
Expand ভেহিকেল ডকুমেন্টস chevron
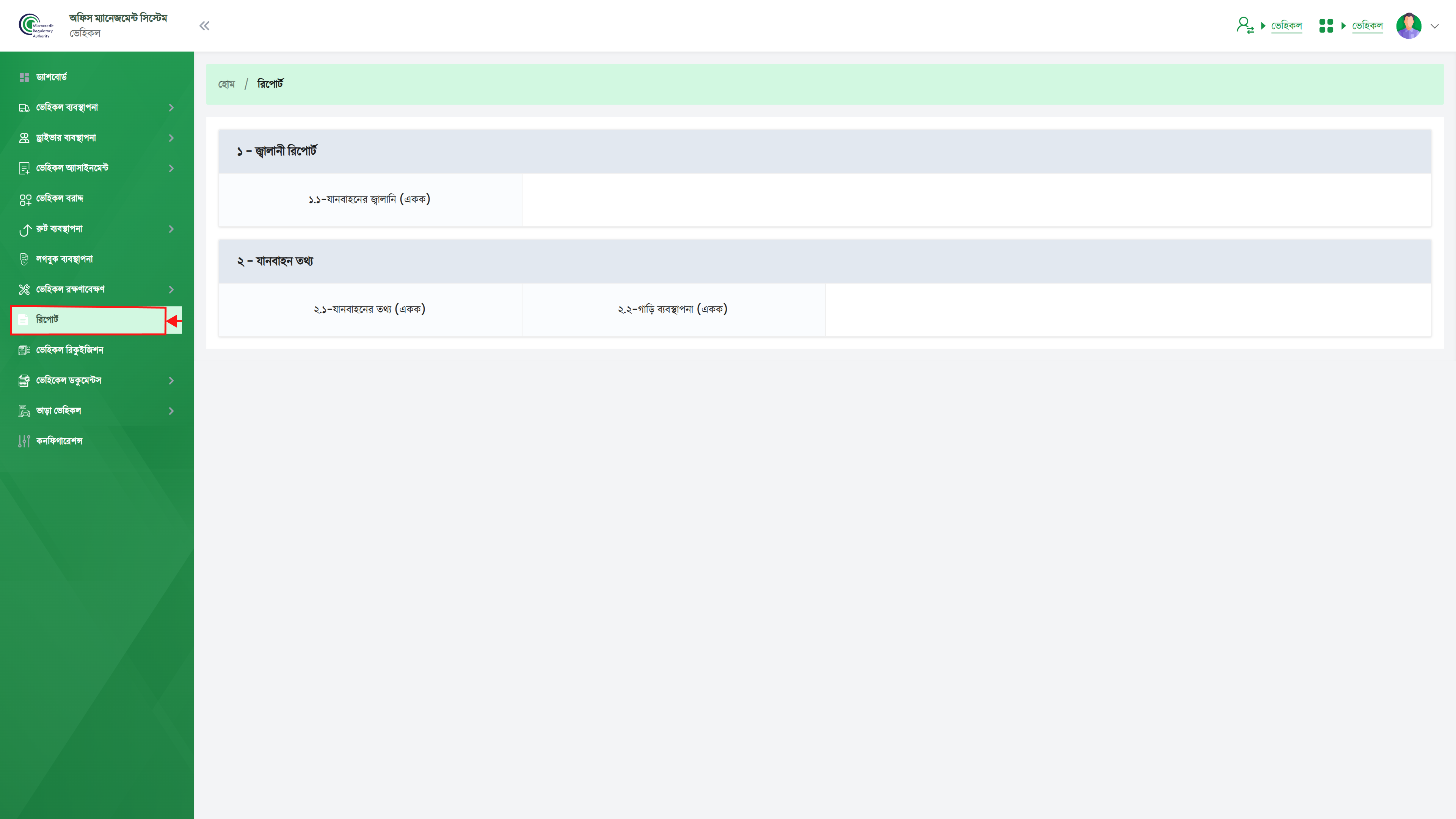click(171, 380)
